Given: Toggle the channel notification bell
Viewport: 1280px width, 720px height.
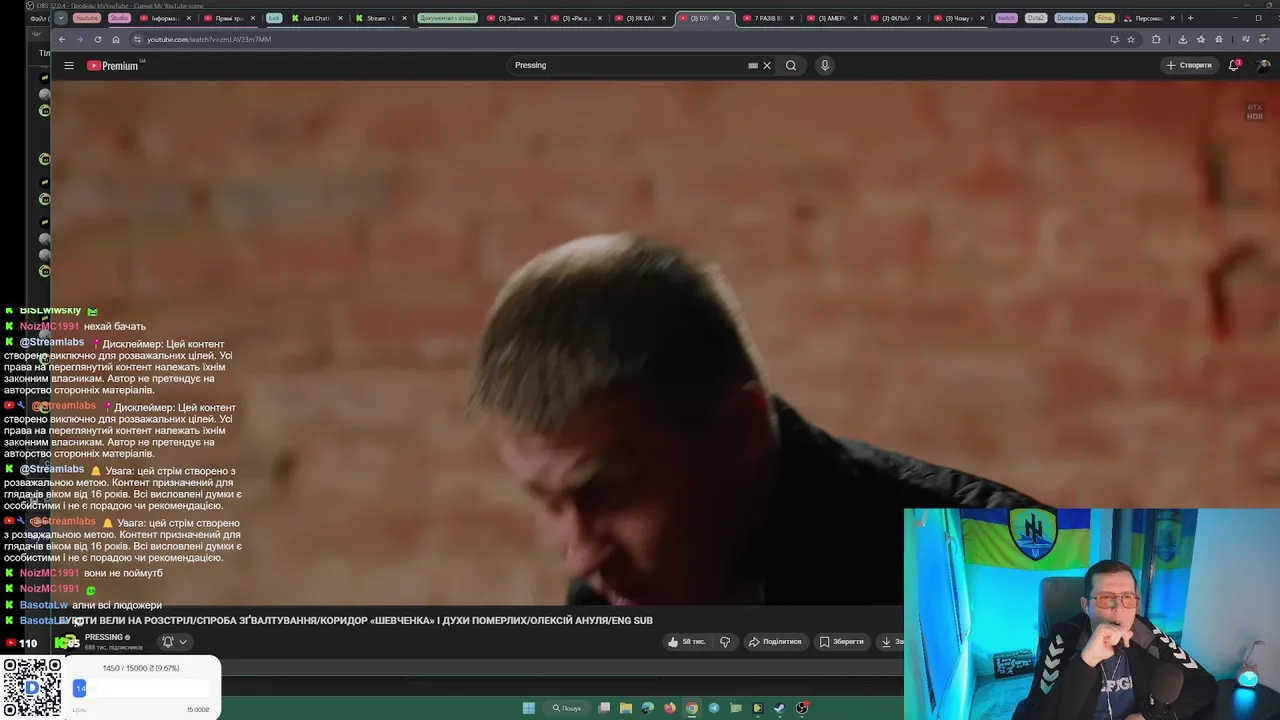Looking at the screenshot, I should coord(168,642).
